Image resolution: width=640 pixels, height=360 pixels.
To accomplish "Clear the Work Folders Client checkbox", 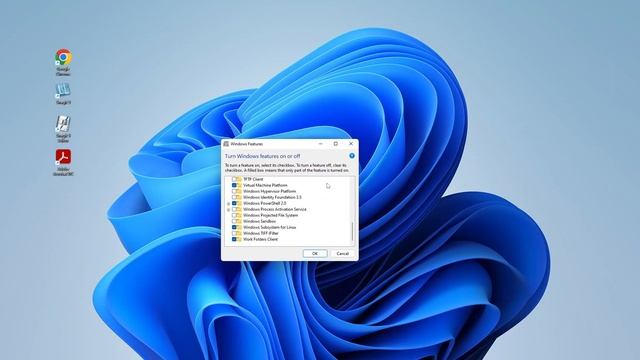I will point(234,239).
